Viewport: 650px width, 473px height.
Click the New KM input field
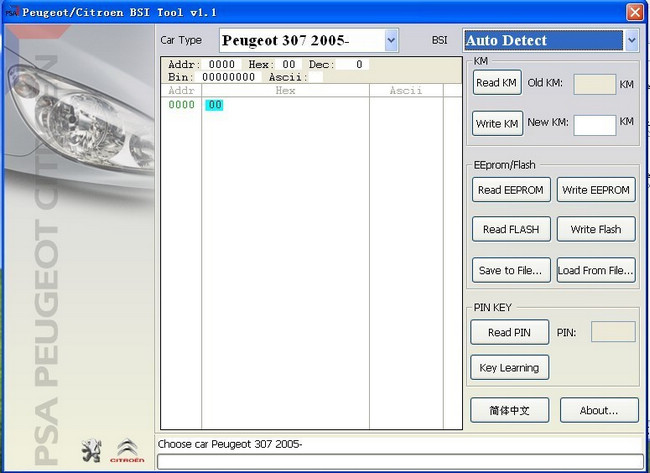[x=594, y=125]
